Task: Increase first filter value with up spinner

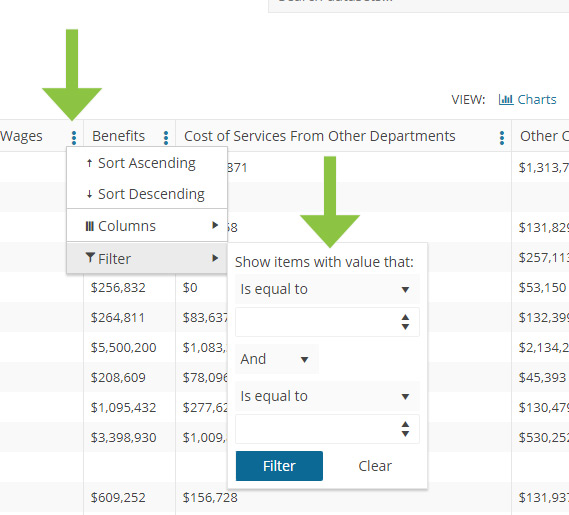Action: [405, 318]
